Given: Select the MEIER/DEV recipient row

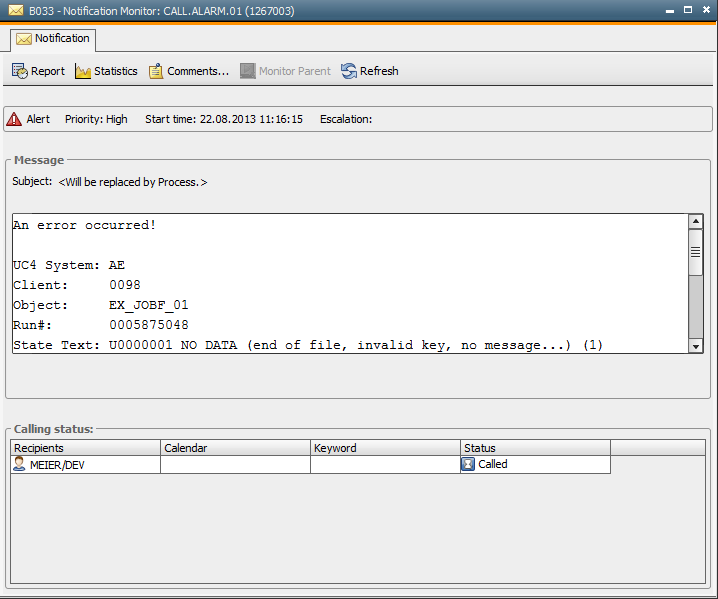Looking at the screenshot, I should 310,464.
